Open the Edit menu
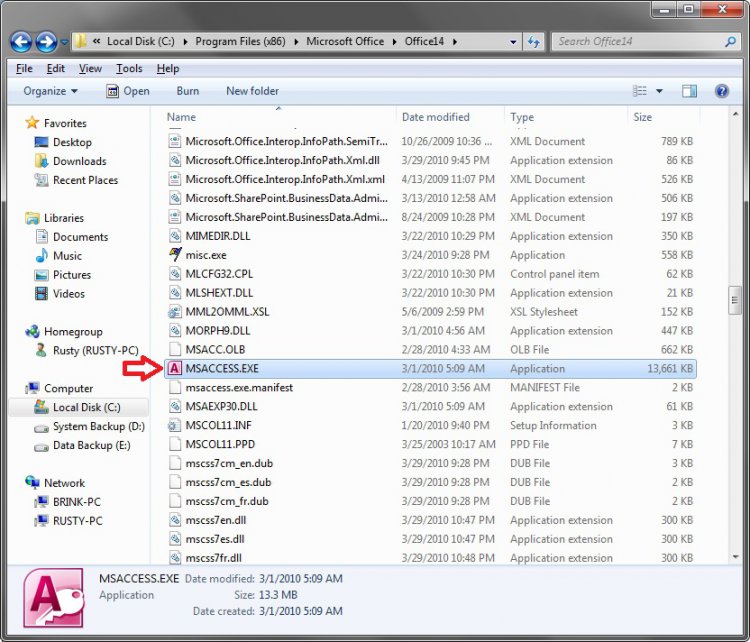Viewport: 750px width, 642px height. [55, 68]
